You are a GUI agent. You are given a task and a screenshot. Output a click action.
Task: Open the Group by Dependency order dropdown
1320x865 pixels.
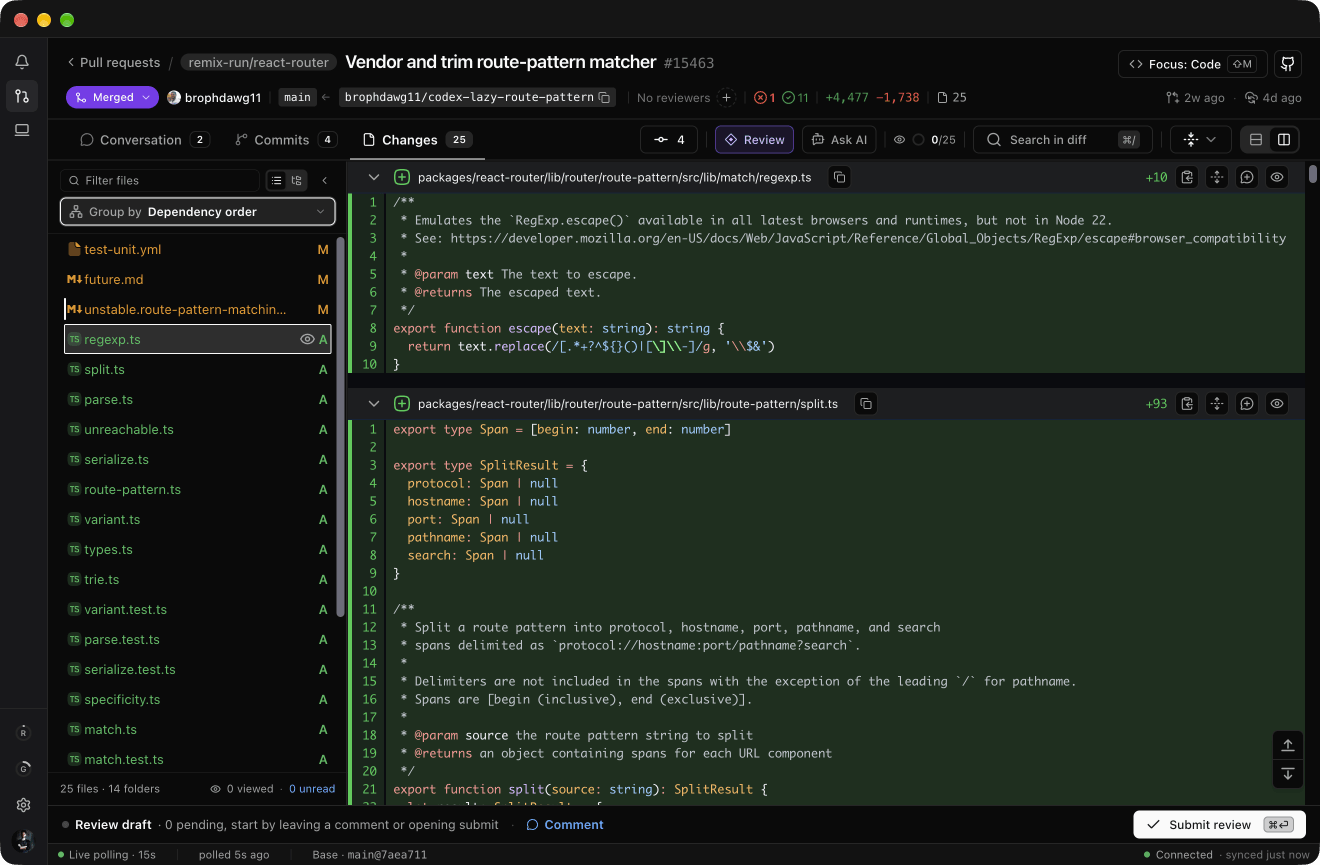coord(198,212)
